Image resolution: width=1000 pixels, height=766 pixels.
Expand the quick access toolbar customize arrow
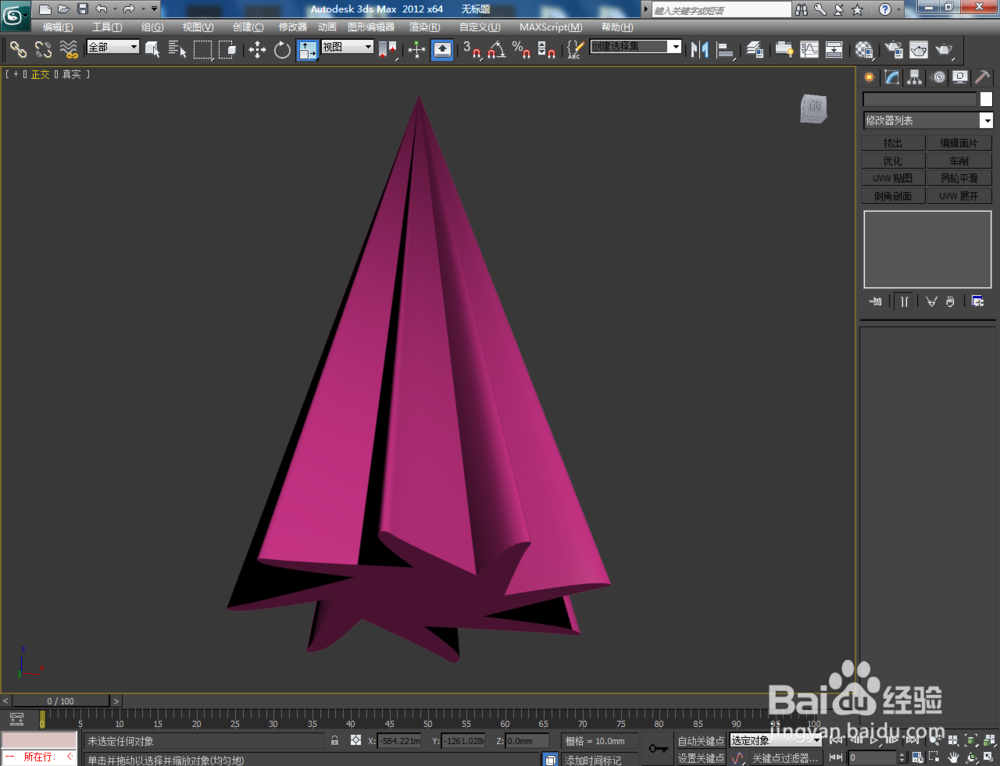point(154,8)
